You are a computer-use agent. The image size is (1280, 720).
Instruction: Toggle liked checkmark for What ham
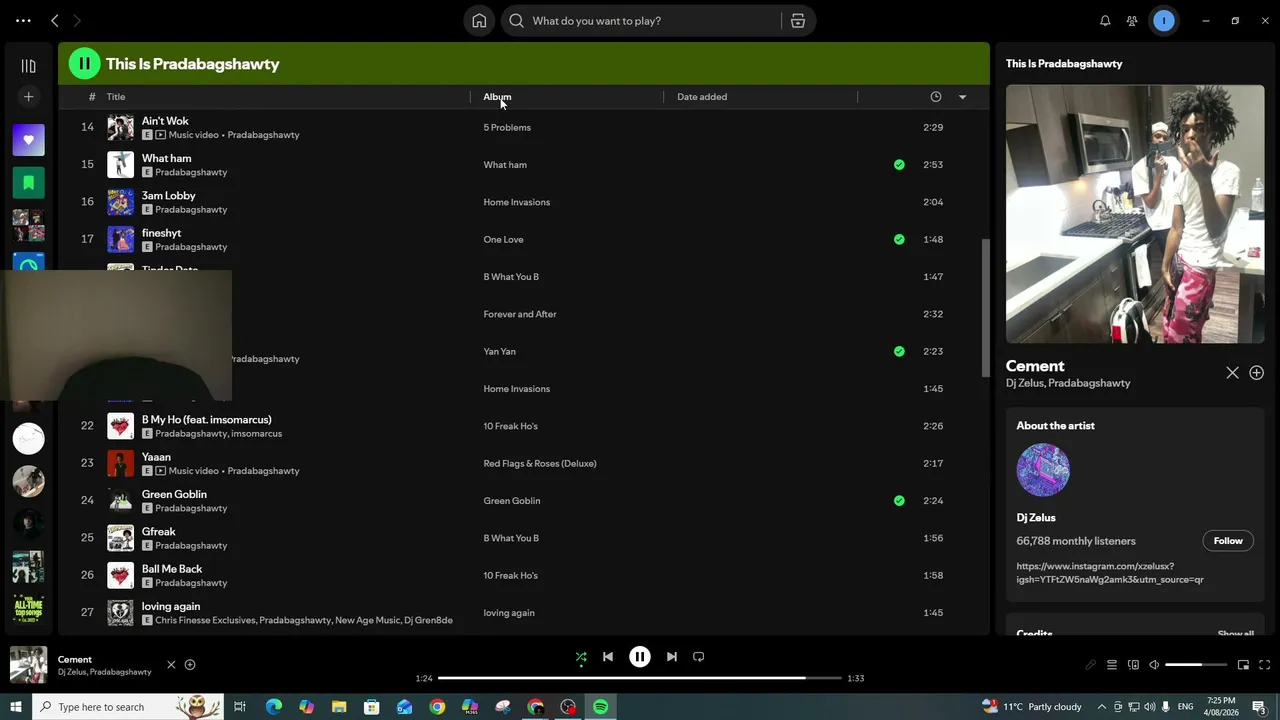(899, 165)
